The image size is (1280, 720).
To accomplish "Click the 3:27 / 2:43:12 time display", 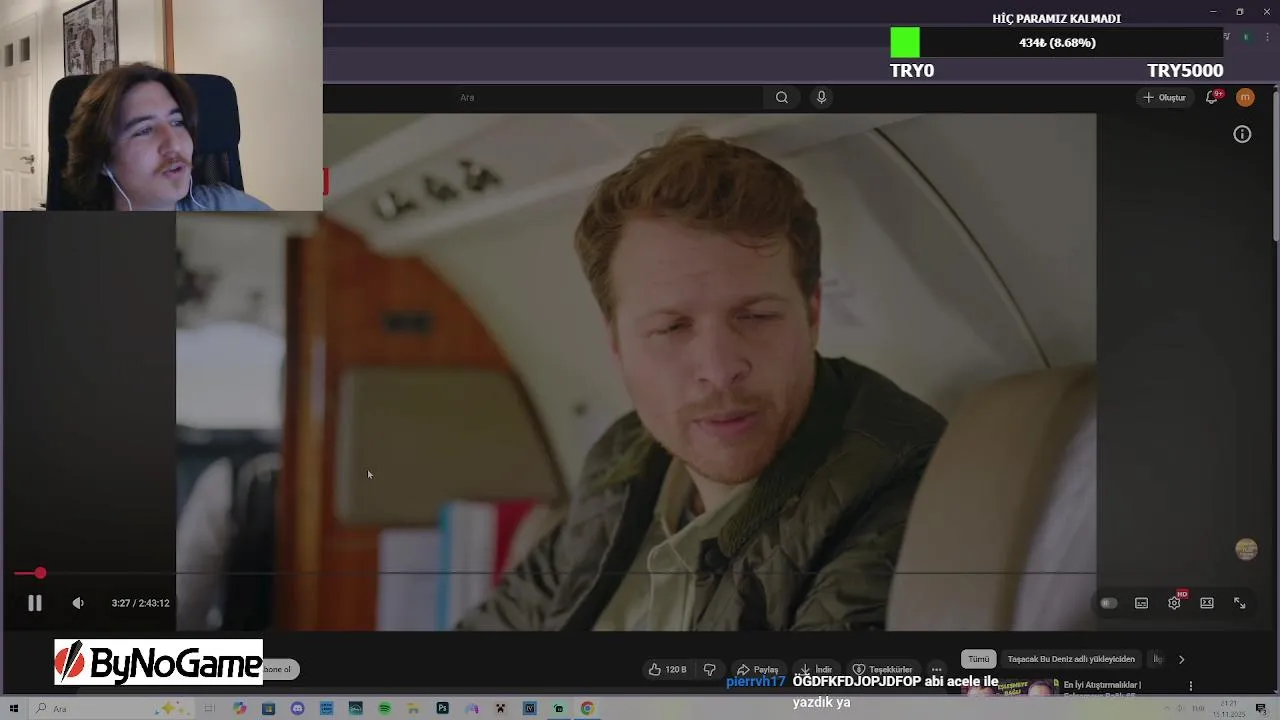I will pos(140,603).
